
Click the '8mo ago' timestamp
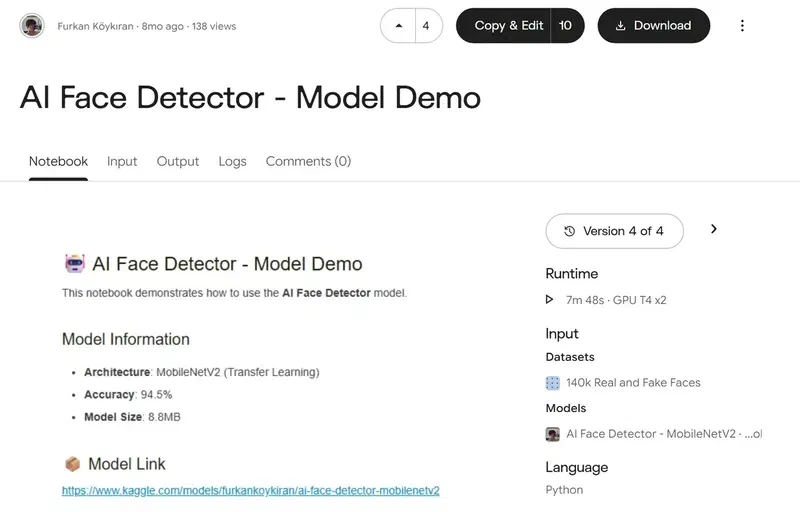[x=162, y=26]
